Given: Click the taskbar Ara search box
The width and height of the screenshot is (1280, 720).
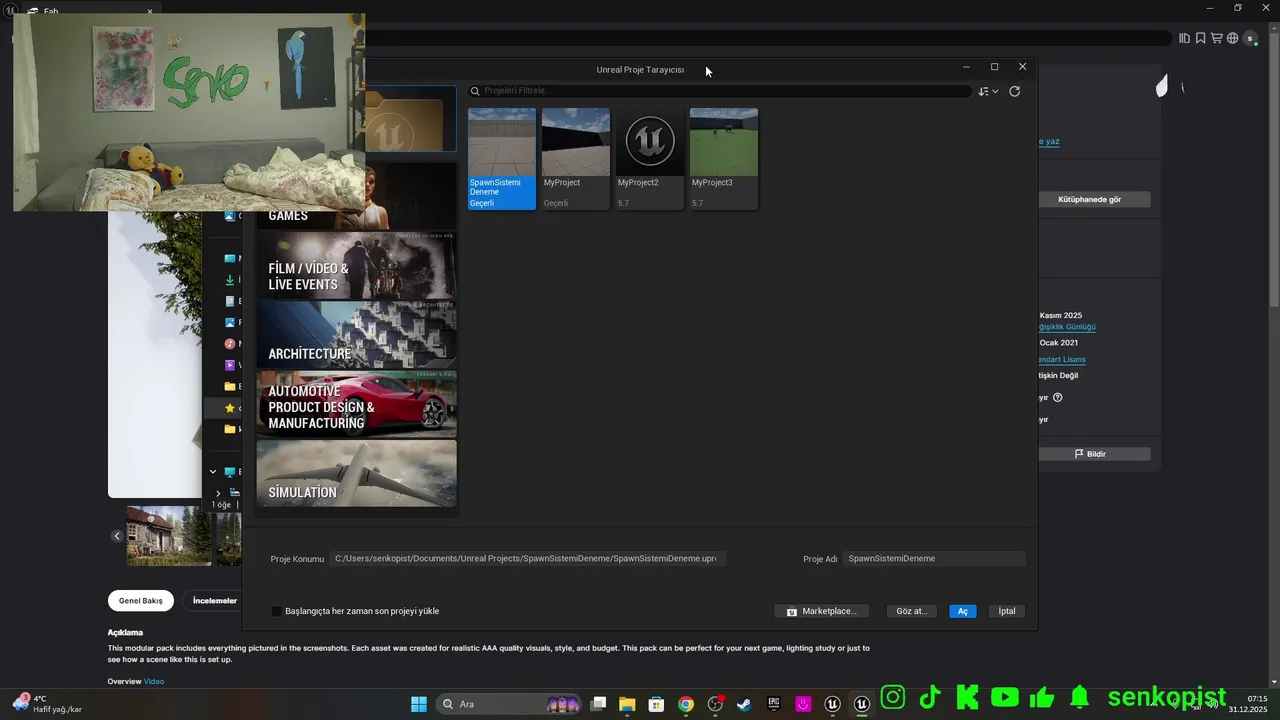Looking at the screenshot, I should pyautogui.click(x=510, y=704).
